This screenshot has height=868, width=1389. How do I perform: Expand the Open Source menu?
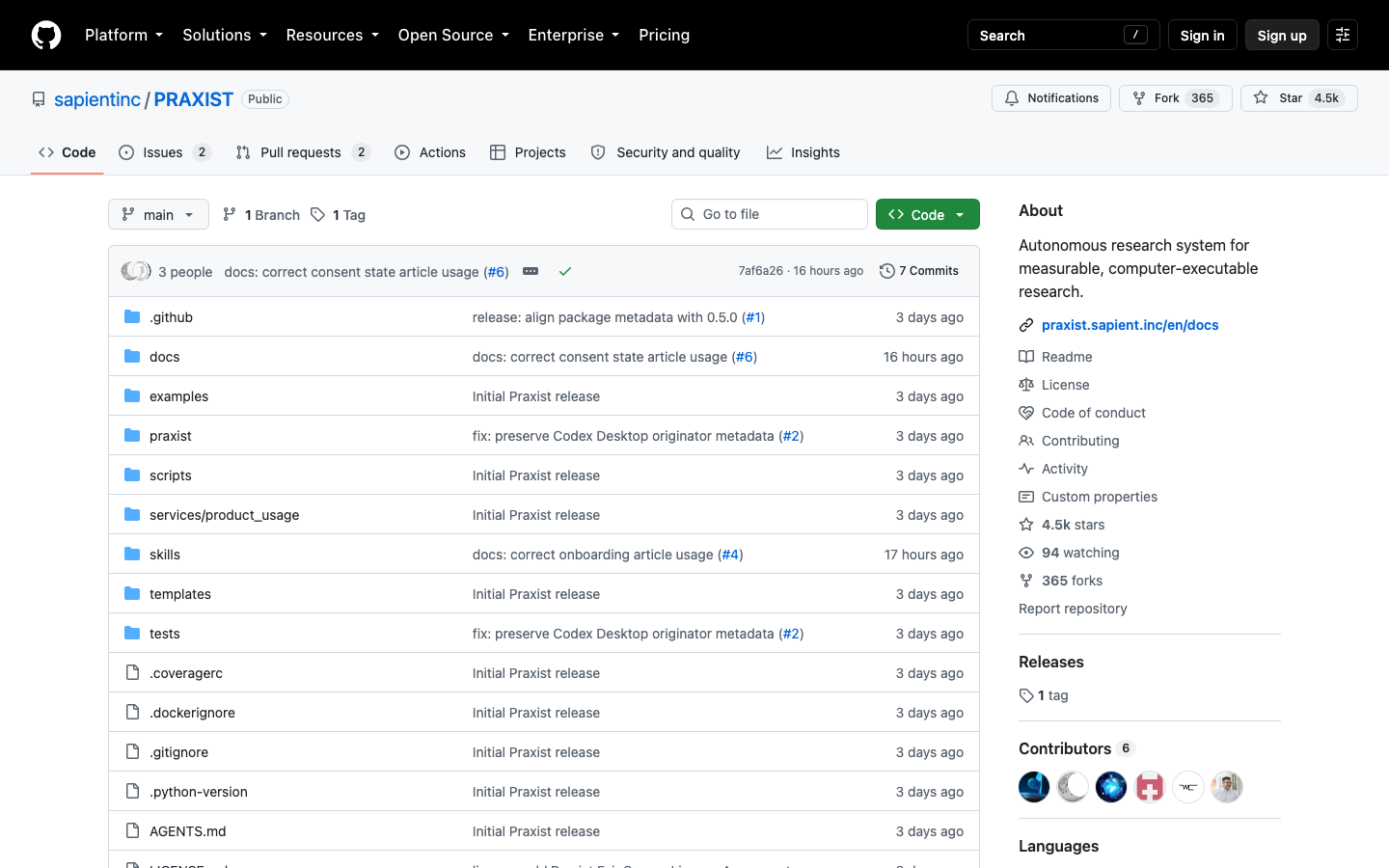453,35
